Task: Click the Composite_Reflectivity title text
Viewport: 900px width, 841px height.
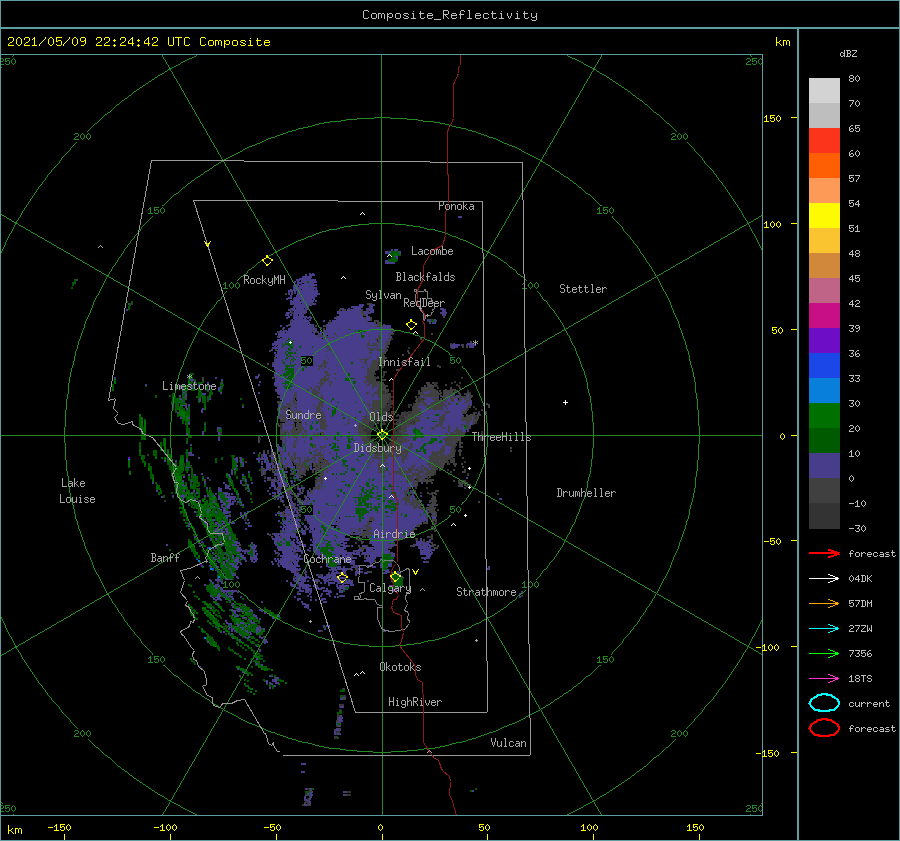Action: 449,15
